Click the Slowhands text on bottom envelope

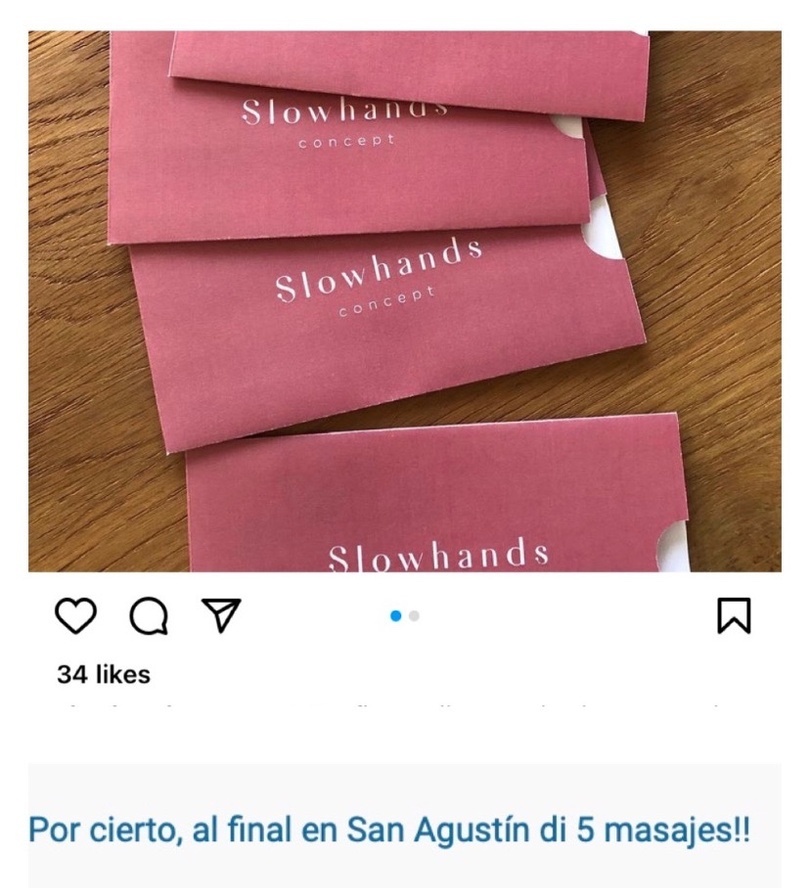[438, 555]
